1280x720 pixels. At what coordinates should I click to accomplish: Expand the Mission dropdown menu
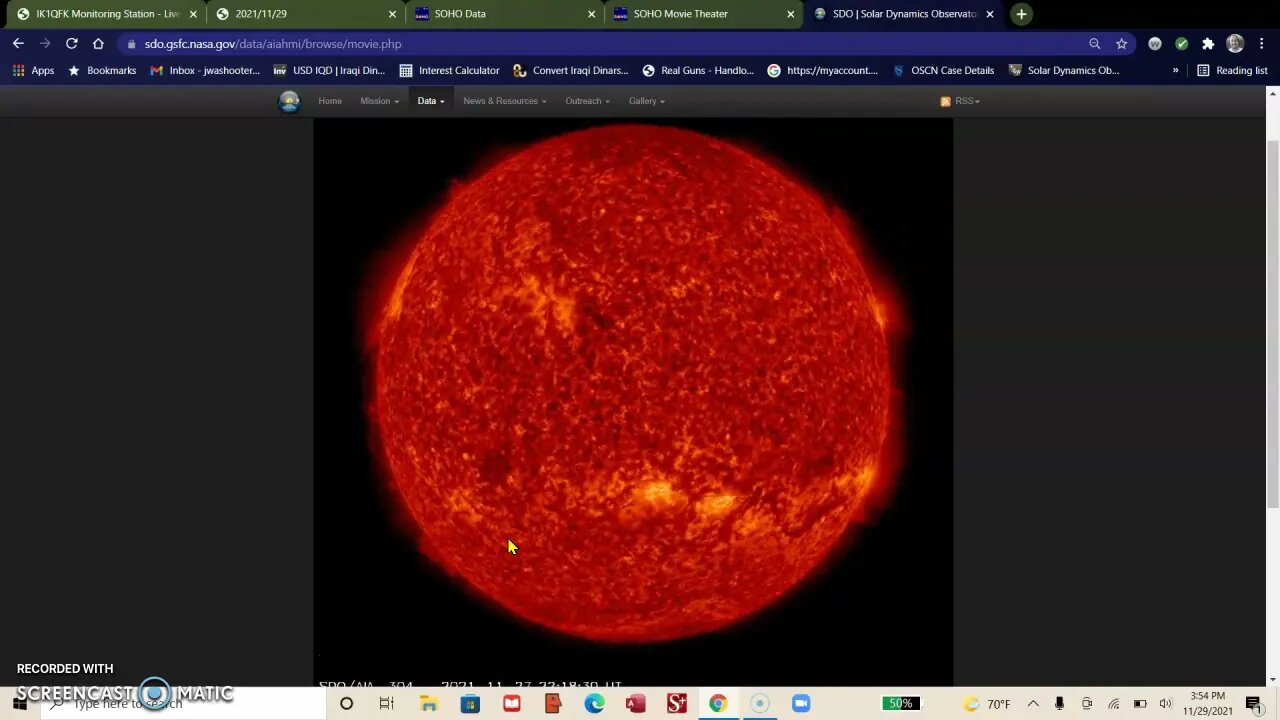[x=379, y=101]
